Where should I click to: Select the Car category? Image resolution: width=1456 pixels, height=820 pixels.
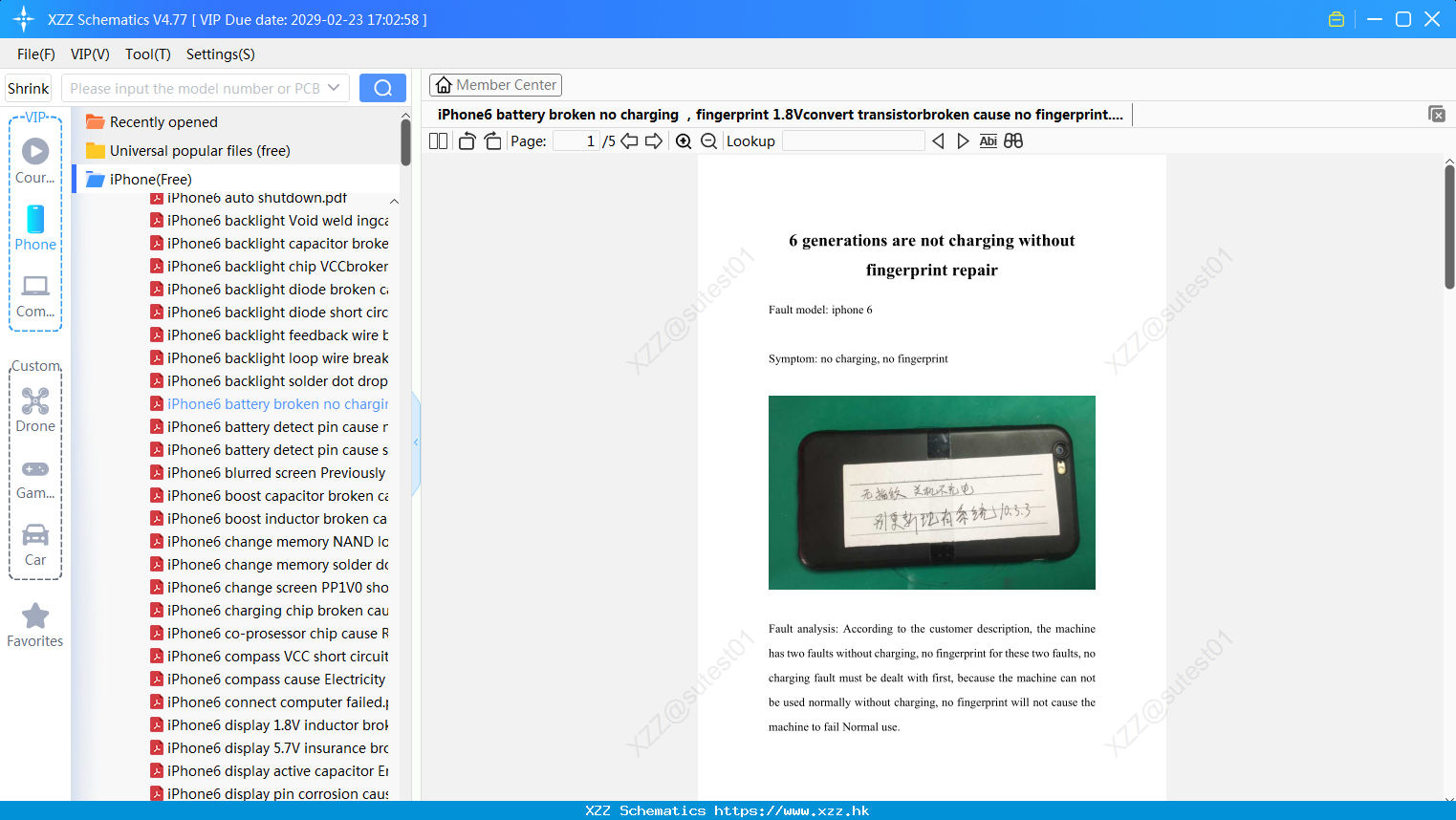coord(35,545)
